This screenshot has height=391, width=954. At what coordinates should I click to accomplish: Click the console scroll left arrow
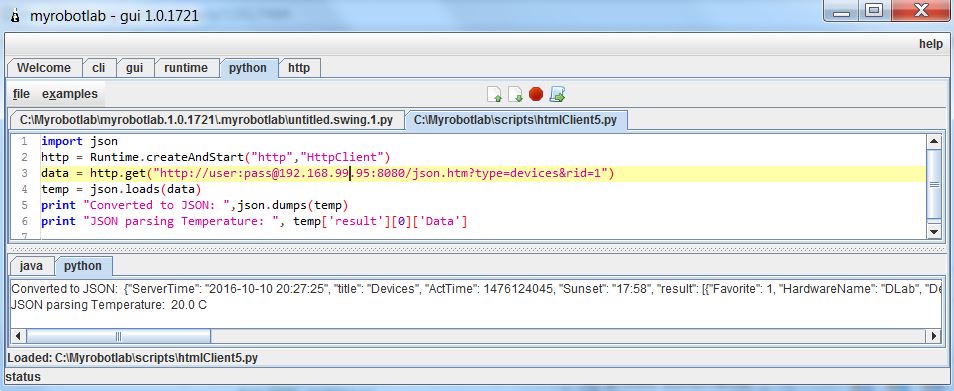[x=18, y=336]
